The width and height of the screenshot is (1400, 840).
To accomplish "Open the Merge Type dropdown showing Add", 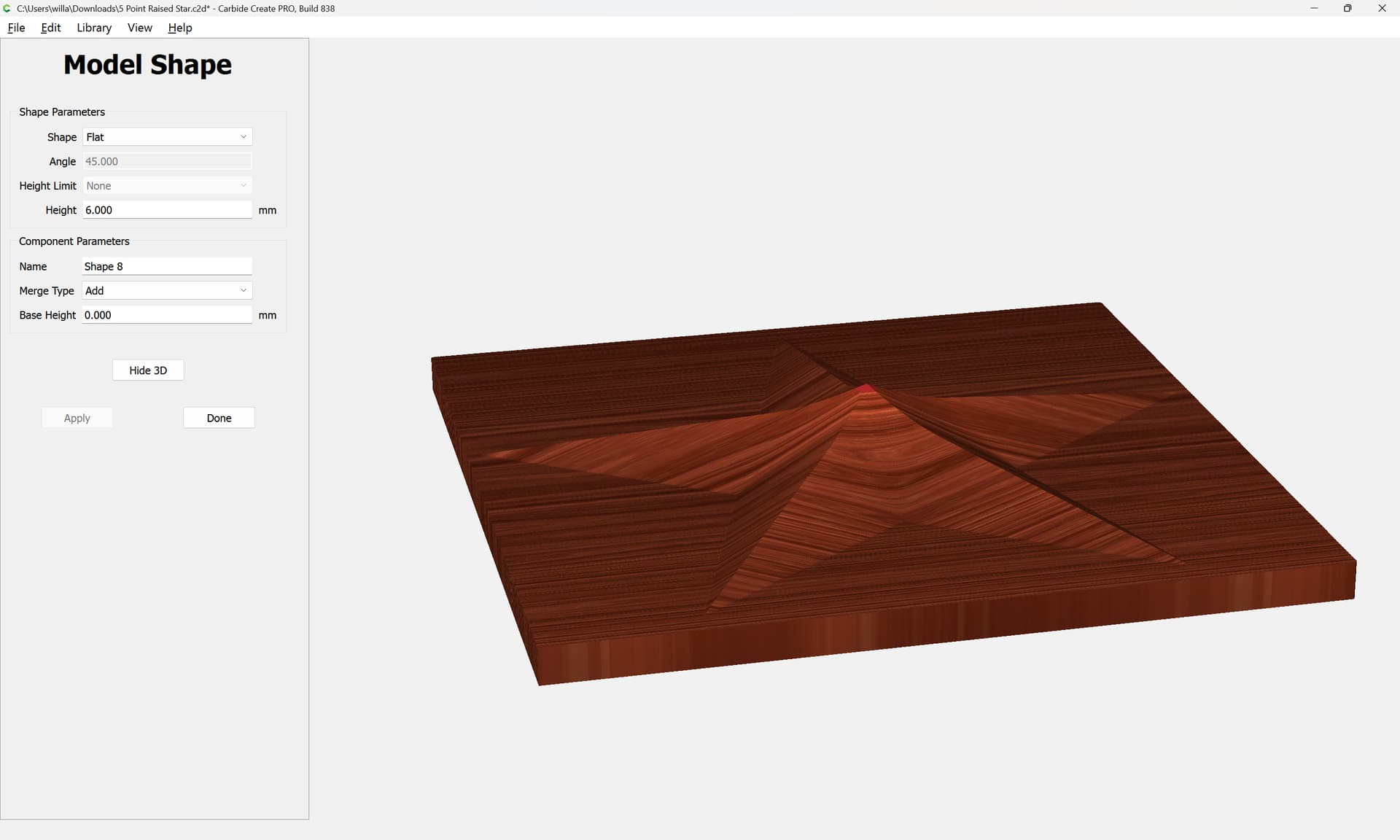I will pyautogui.click(x=167, y=290).
